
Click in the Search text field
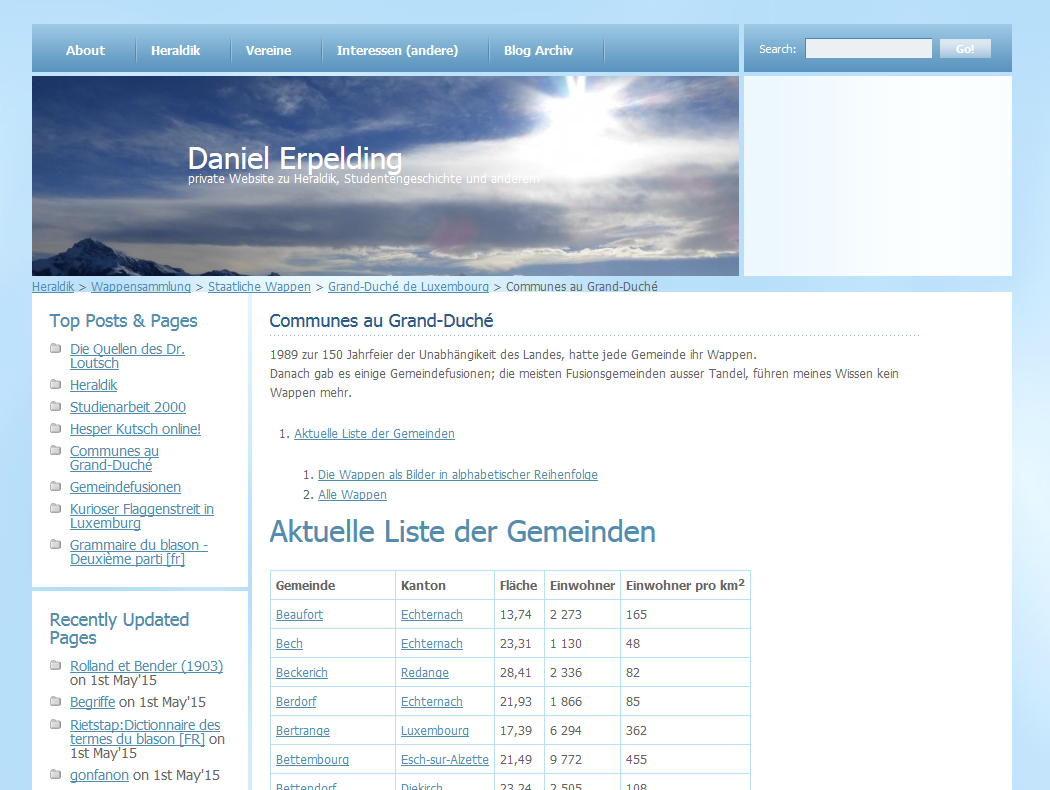click(x=868, y=49)
